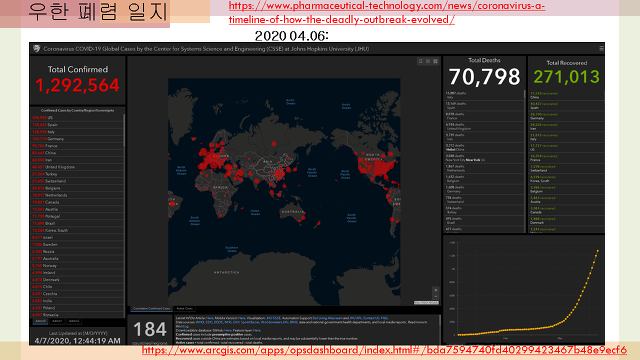Select the legend list icon above the map

[428, 61]
